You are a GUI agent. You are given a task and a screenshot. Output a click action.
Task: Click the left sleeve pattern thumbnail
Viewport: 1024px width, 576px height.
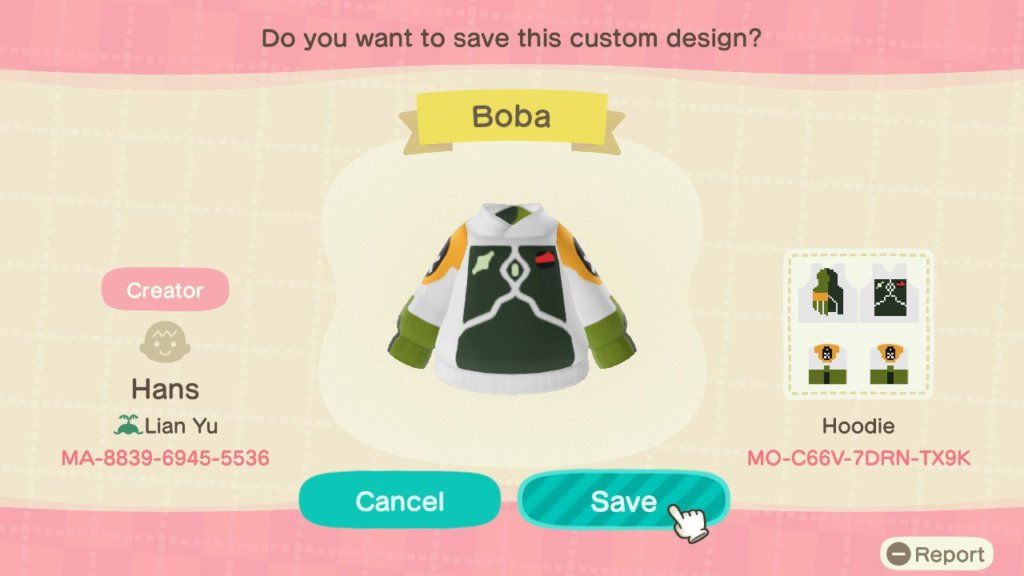pos(827,364)
